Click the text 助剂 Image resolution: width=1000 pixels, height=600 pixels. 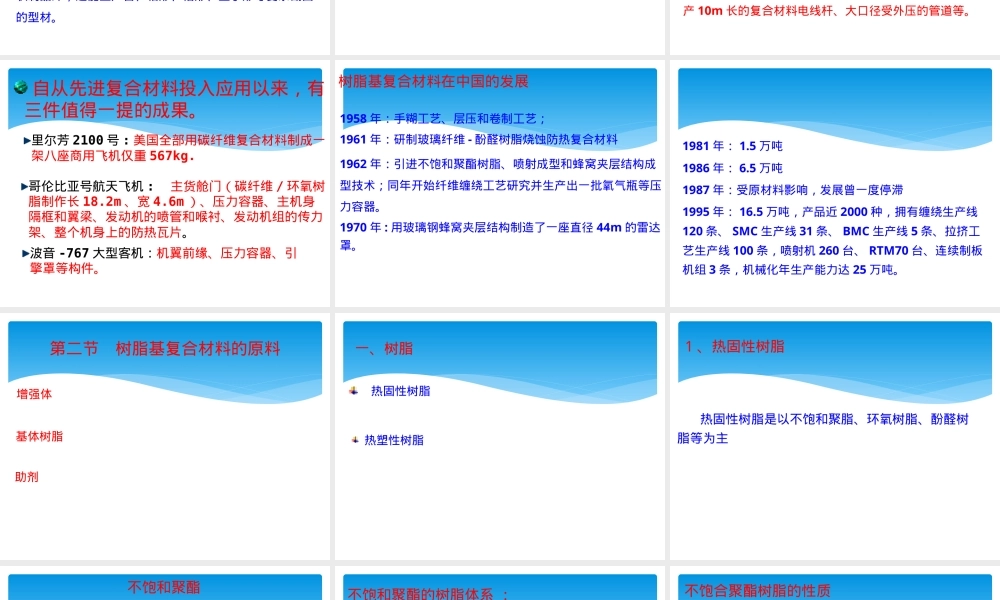[x=27, y=477]
